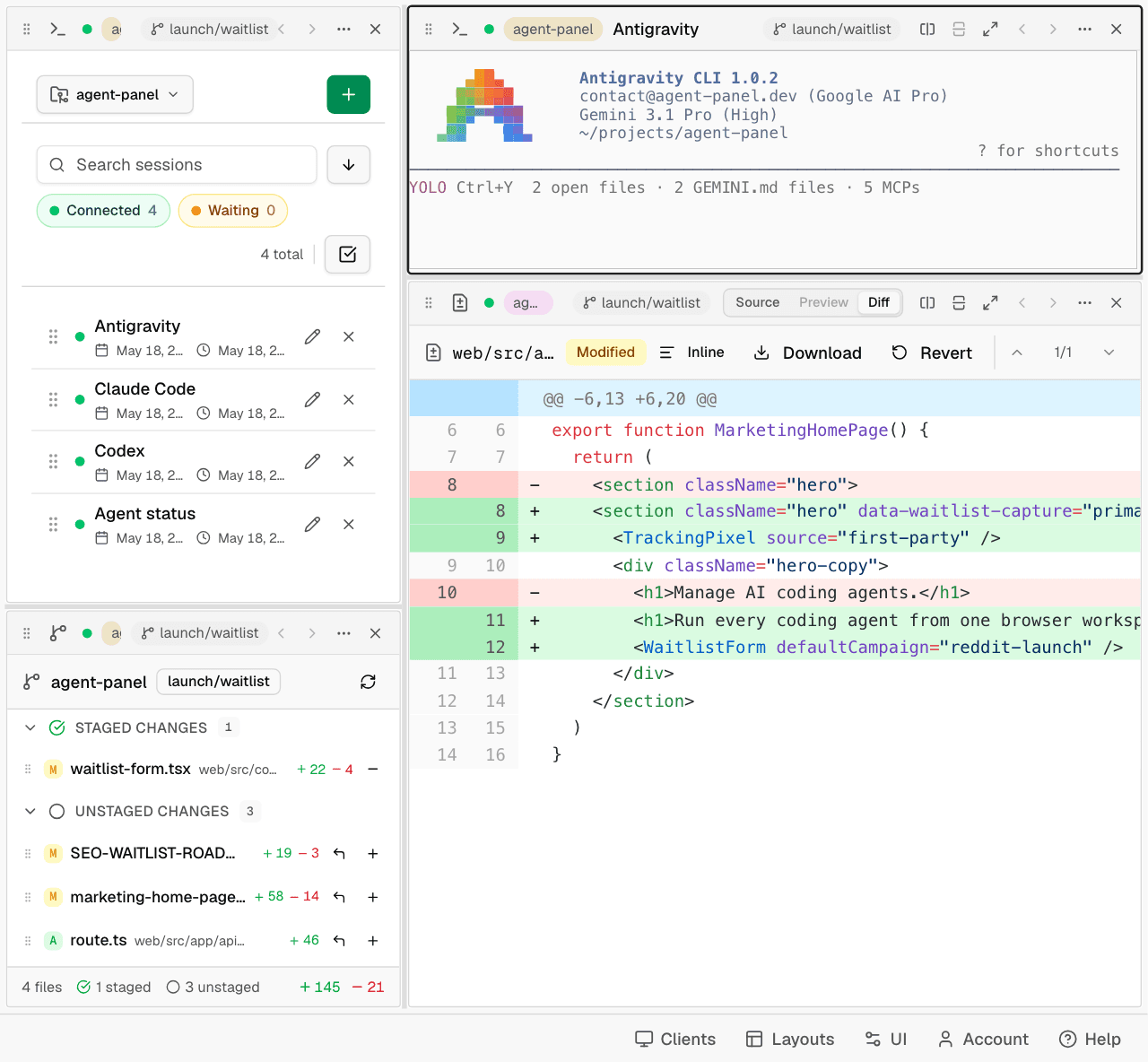Focus the Search sessions field
This screenshot has width=1148, height=1062.
[177, 165]
